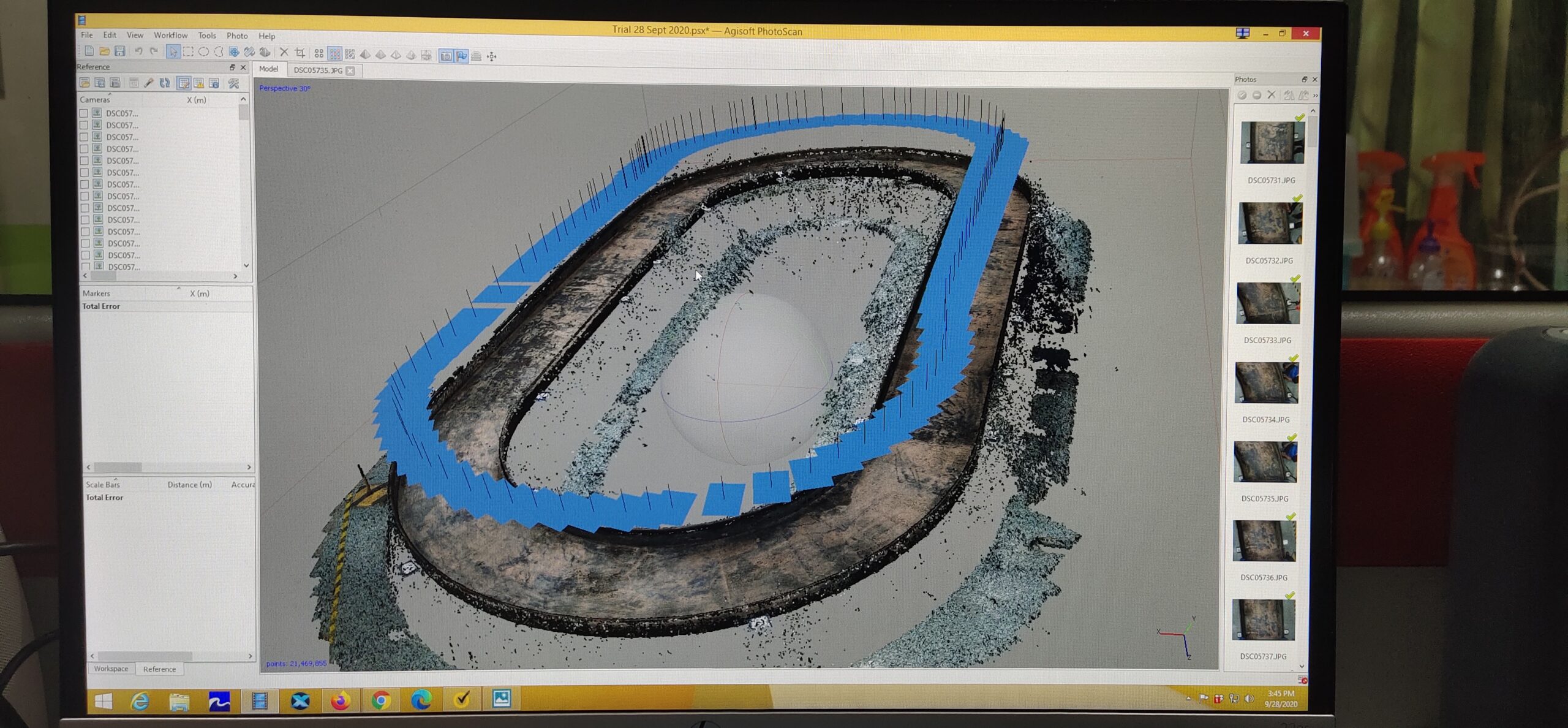Viewport: 1568px width, 728px height.
Task: Enable selected cameras in Photos pane
Action: 1242,95
